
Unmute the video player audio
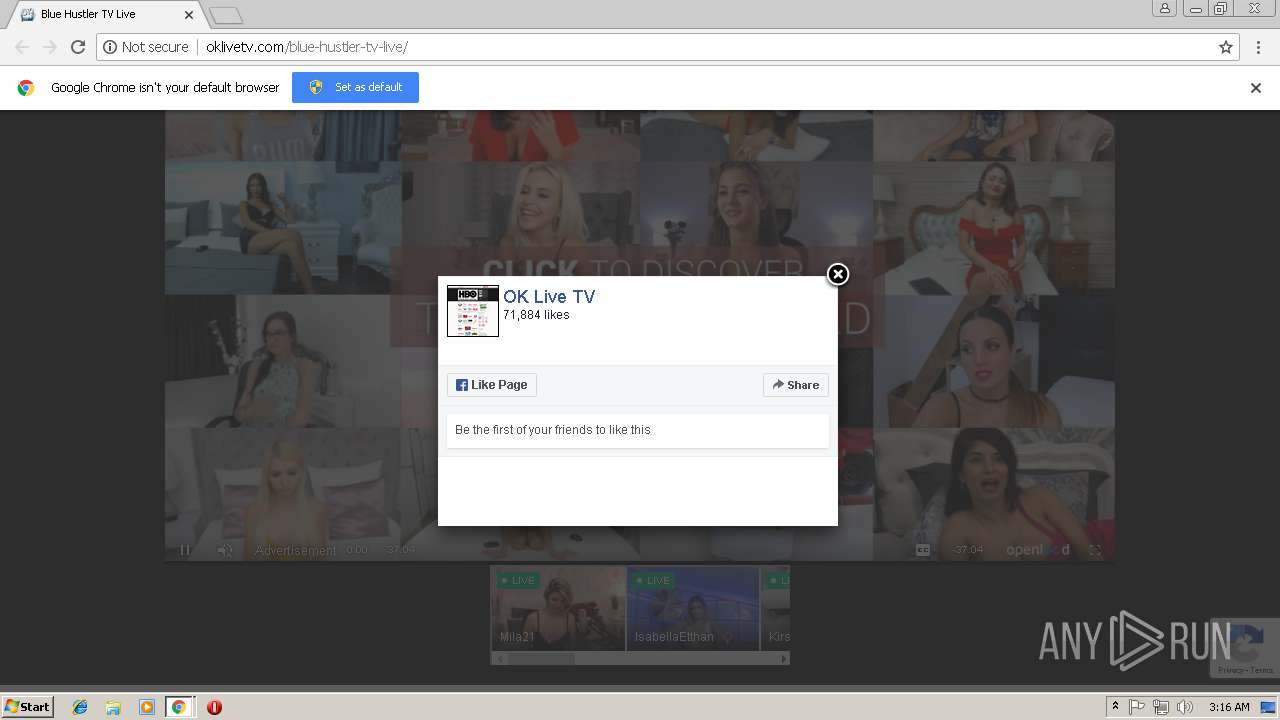[225, 550]
